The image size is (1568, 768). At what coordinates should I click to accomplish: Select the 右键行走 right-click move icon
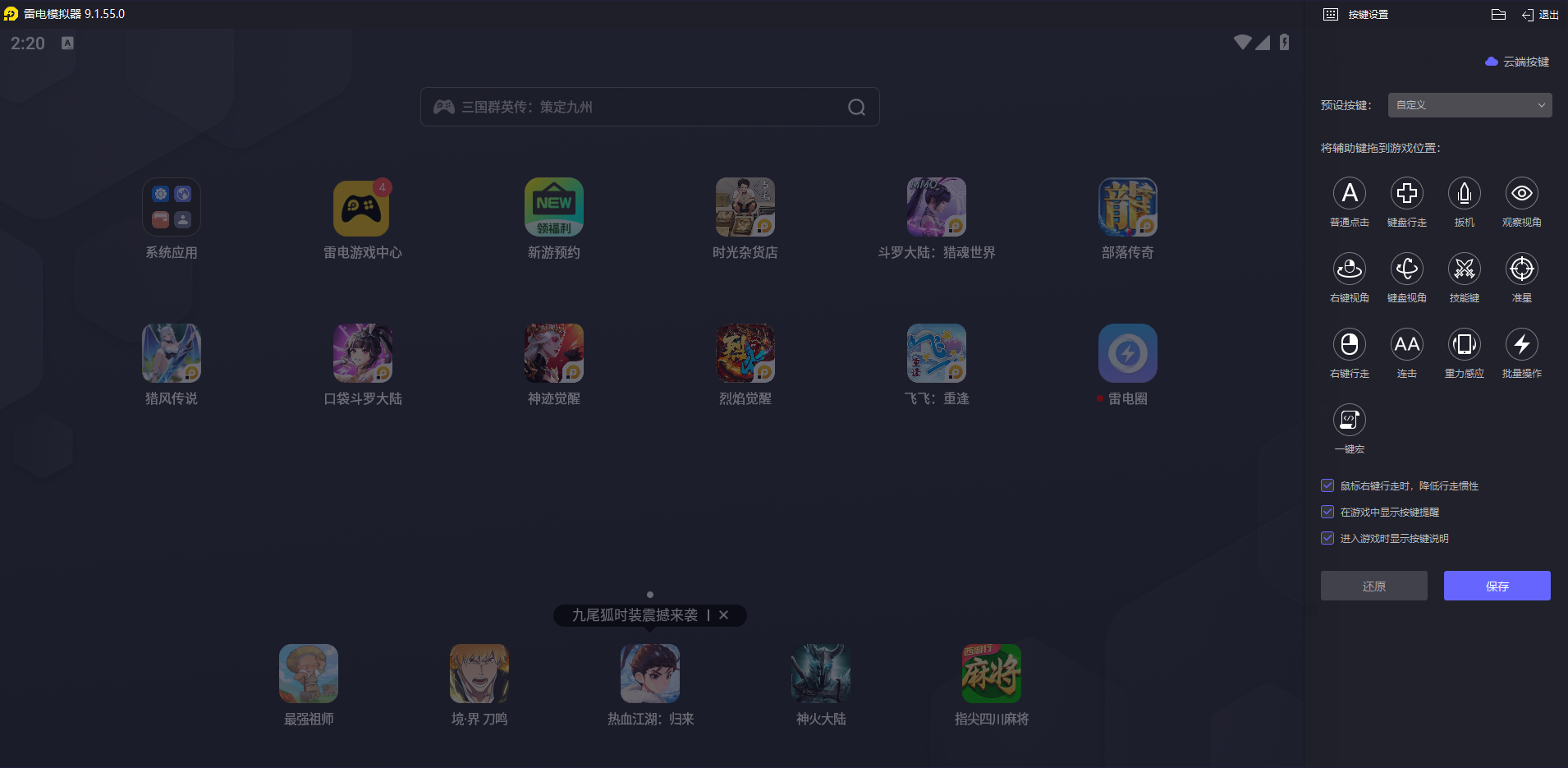tap(1350, 345)
